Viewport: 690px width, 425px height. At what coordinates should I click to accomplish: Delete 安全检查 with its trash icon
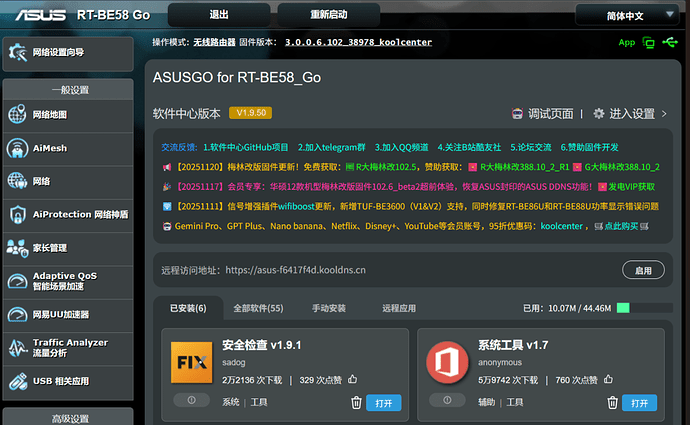pyautogui.click(x=356, y=403)
